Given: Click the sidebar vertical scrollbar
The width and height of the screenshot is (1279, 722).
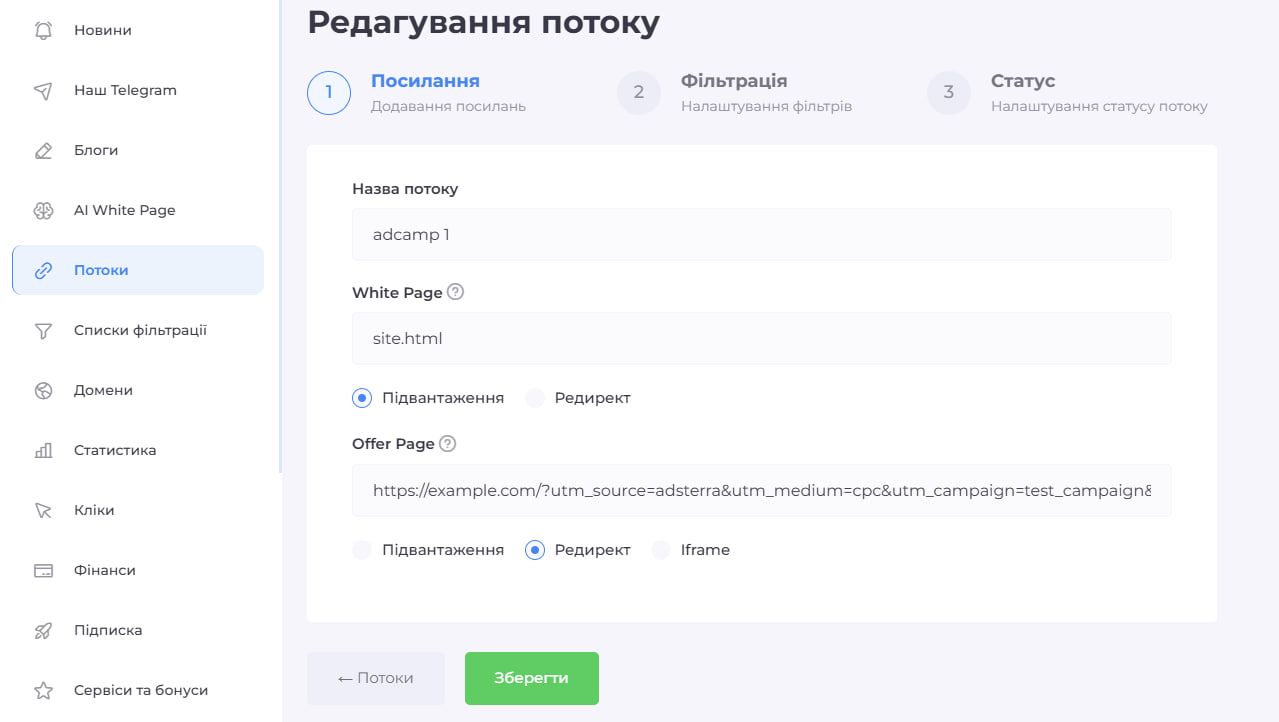Looking at the screenshot, I should [280, 236].
